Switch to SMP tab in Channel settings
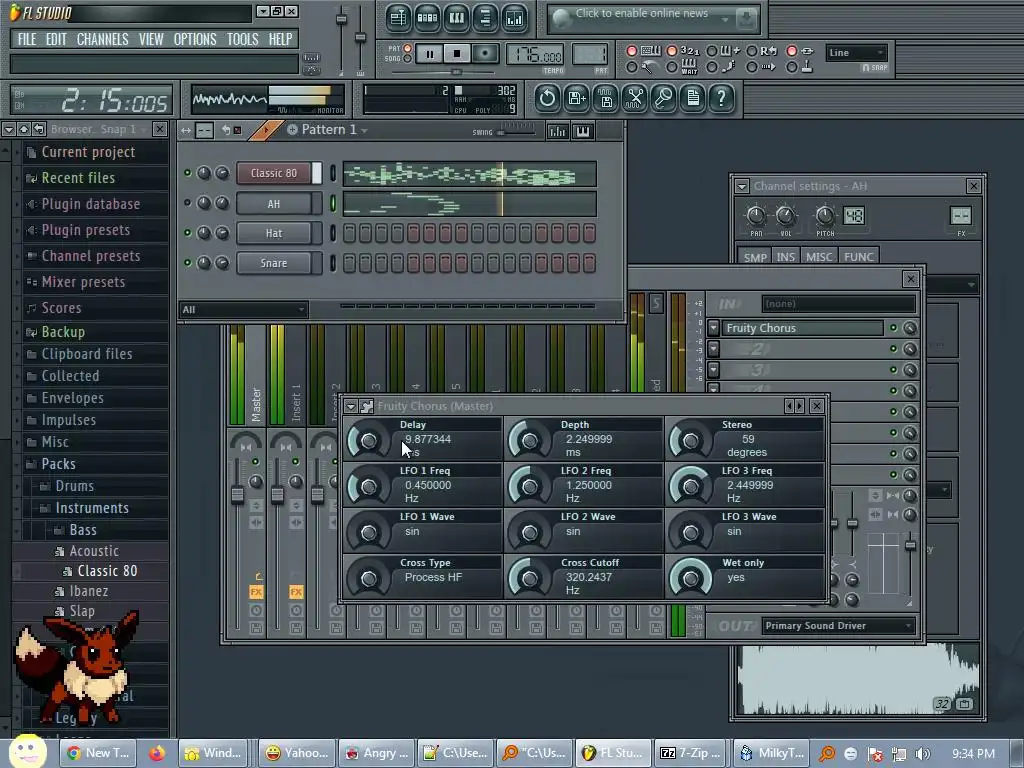Image resolution: width=1024 pixels, height=768 pixels. tap(755, 257)
